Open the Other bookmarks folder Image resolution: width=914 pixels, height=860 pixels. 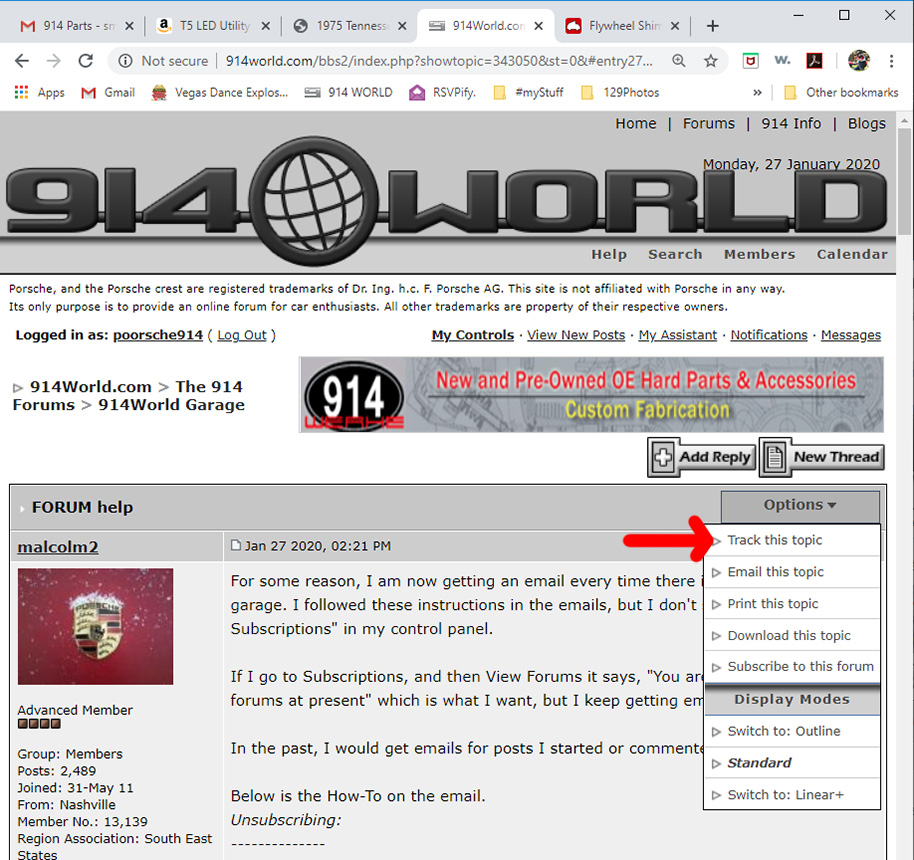coord(841,92)
